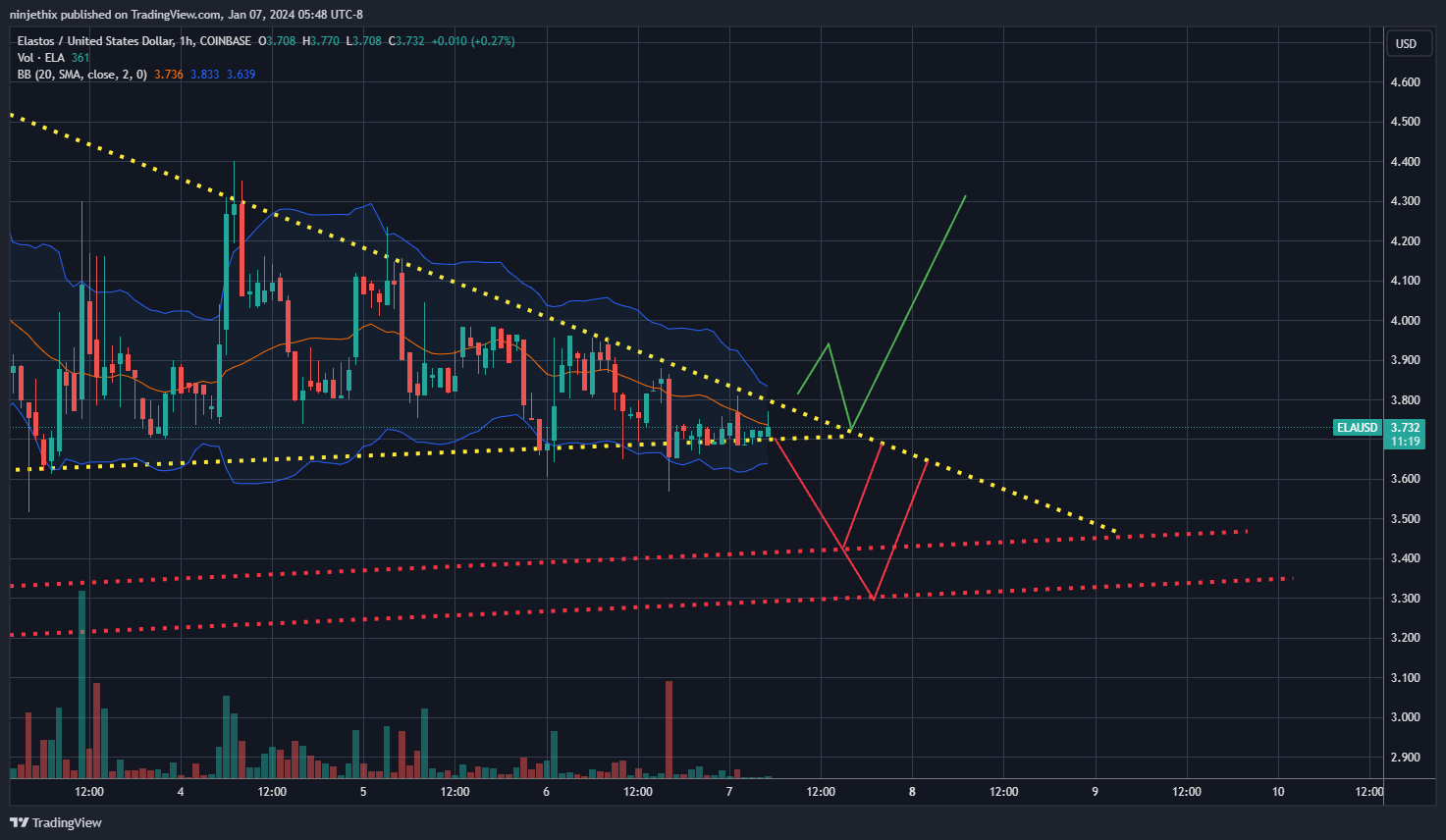Click the 3.600 price axis label
The height and width of the screenshot is (840, 1446).
tap(1405, 479)
